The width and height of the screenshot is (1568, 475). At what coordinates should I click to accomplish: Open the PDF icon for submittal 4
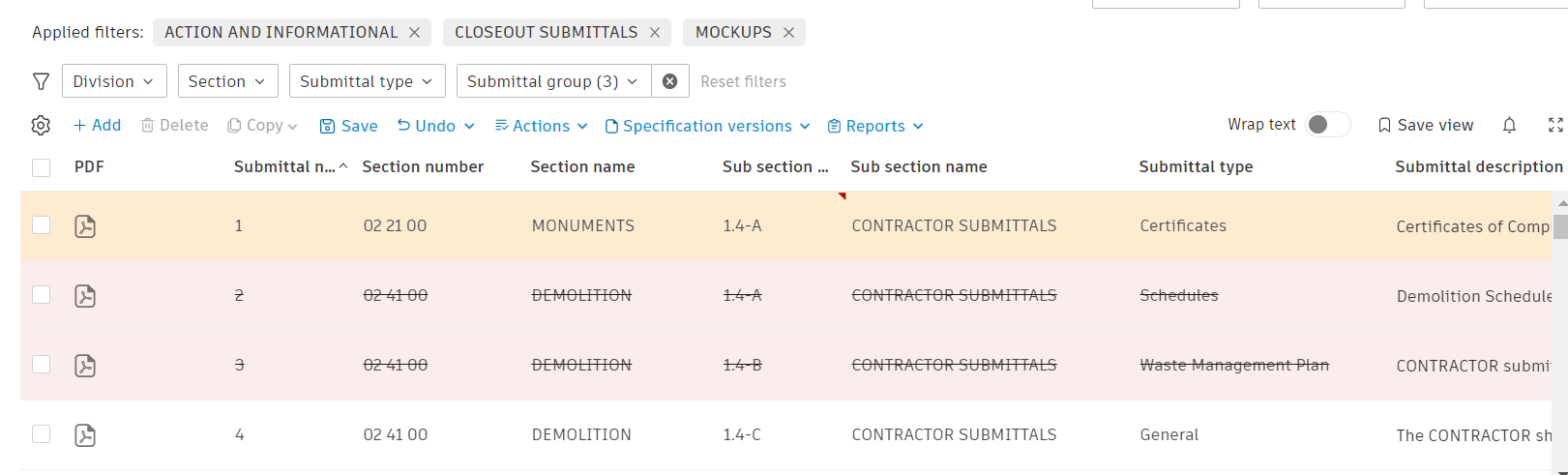(x=85, y=435)
